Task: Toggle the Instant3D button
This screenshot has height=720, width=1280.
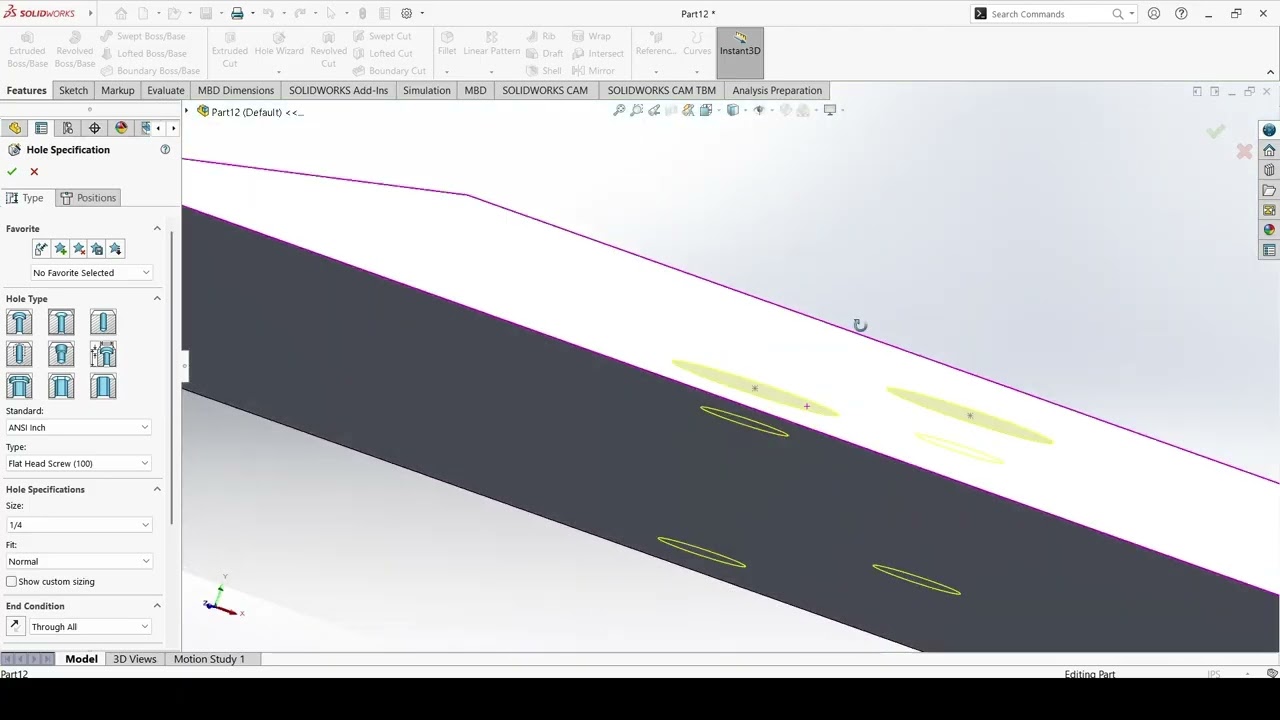Action: (740, 53)
